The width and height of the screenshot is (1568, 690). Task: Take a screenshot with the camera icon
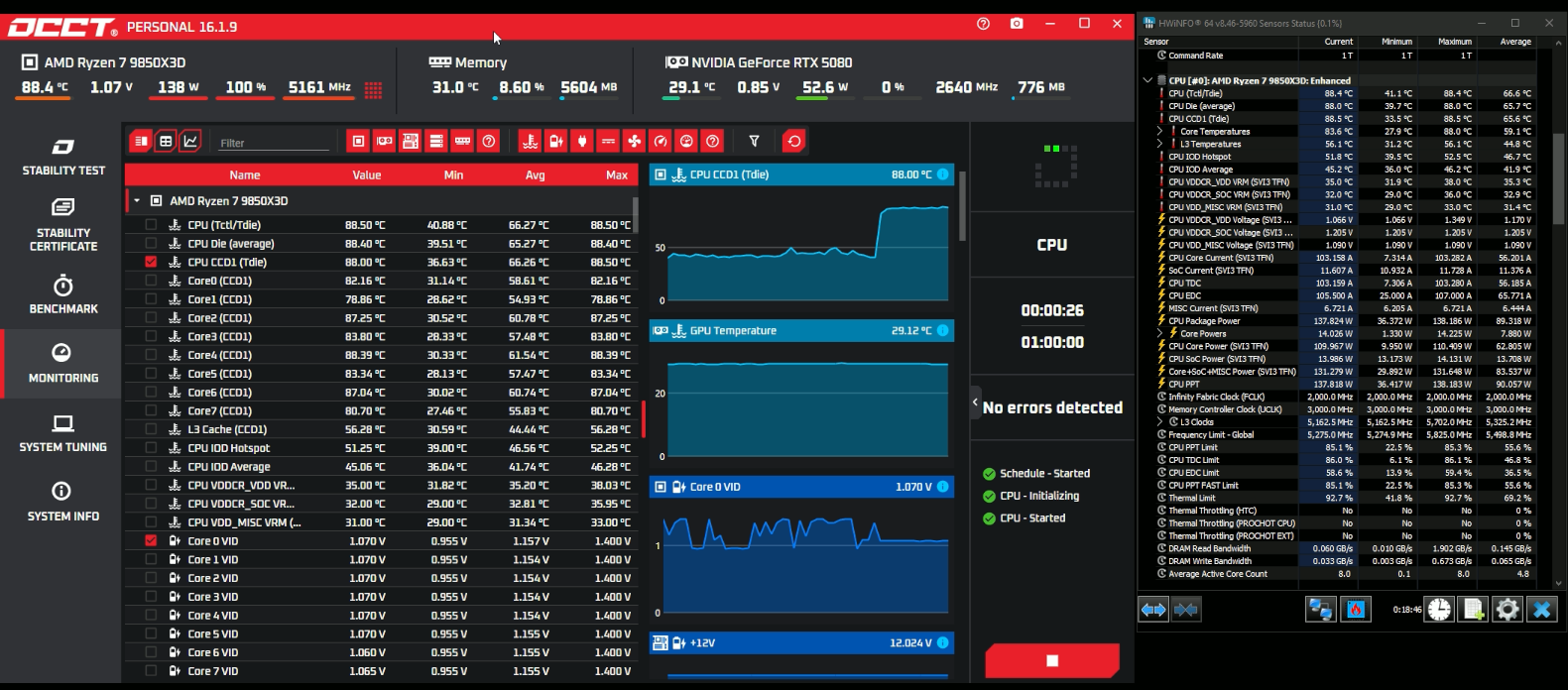pos(1017,24)
